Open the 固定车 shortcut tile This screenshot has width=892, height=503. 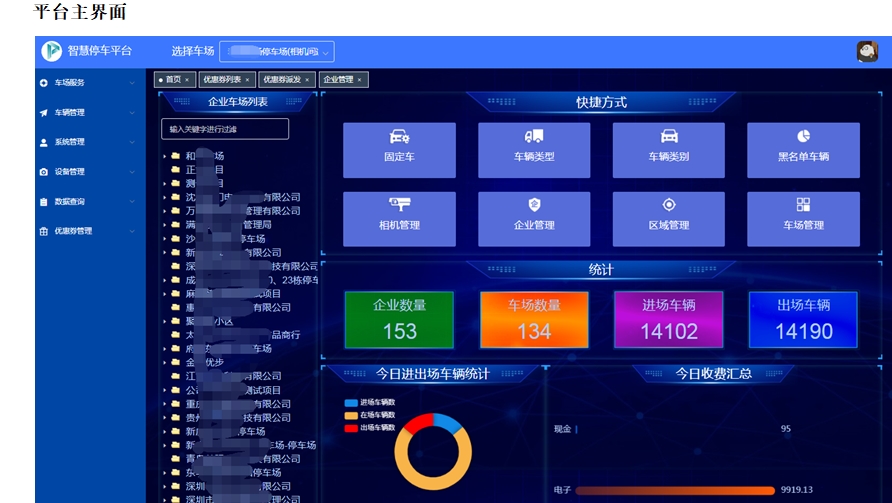coord(399,150)
